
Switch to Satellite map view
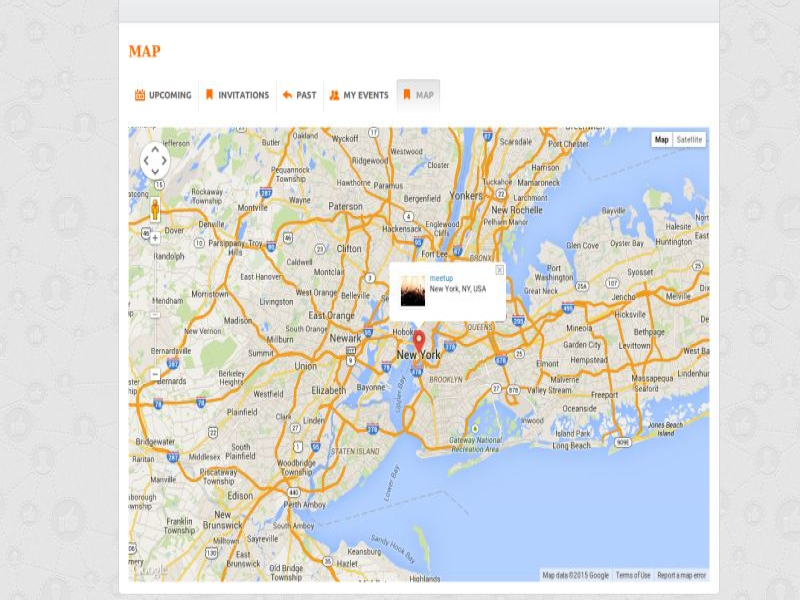[x=689, y=140]
